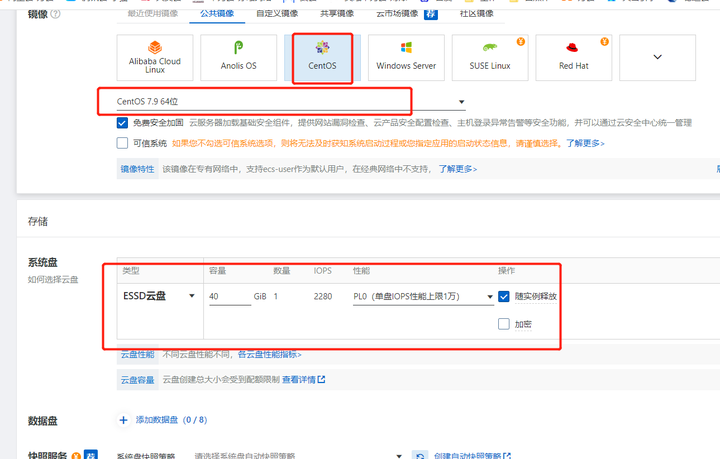The image size is (720, 459).
Task: Choose the CentOS image card
Action: click(x=322, y=58)
